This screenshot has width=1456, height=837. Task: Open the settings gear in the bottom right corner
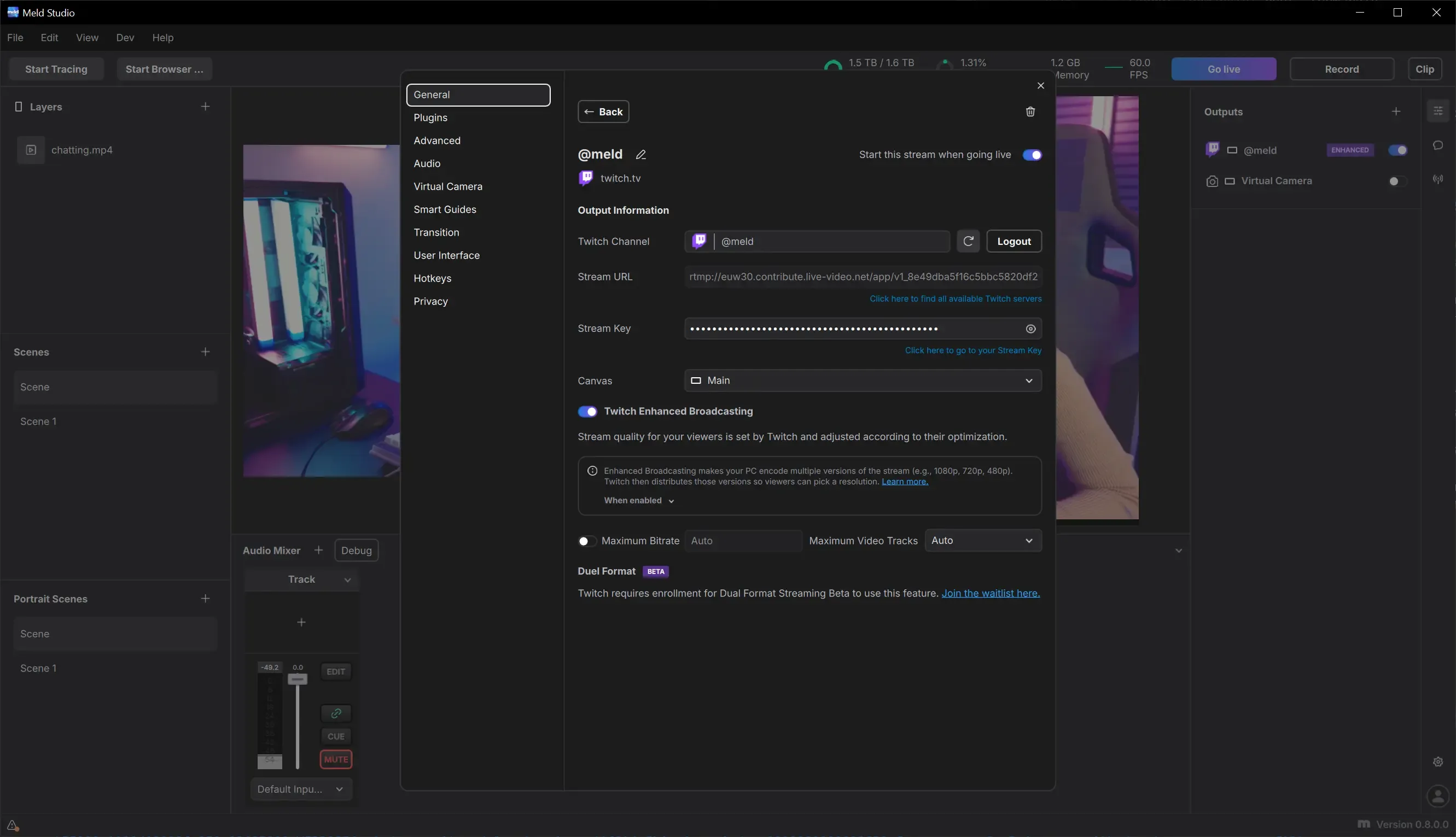pyautogui.click(x=1437, y=761)
